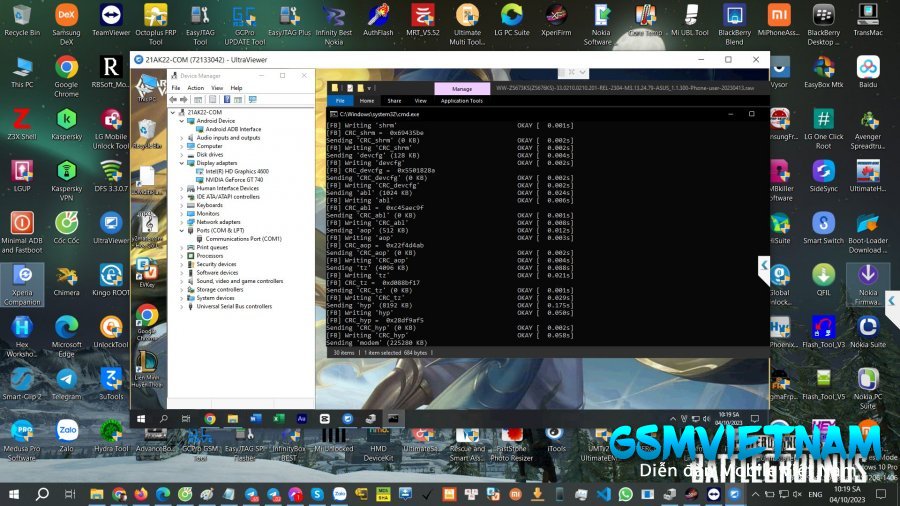
Task: Open Action menu in Device Manager
Action: click(196, 88)
